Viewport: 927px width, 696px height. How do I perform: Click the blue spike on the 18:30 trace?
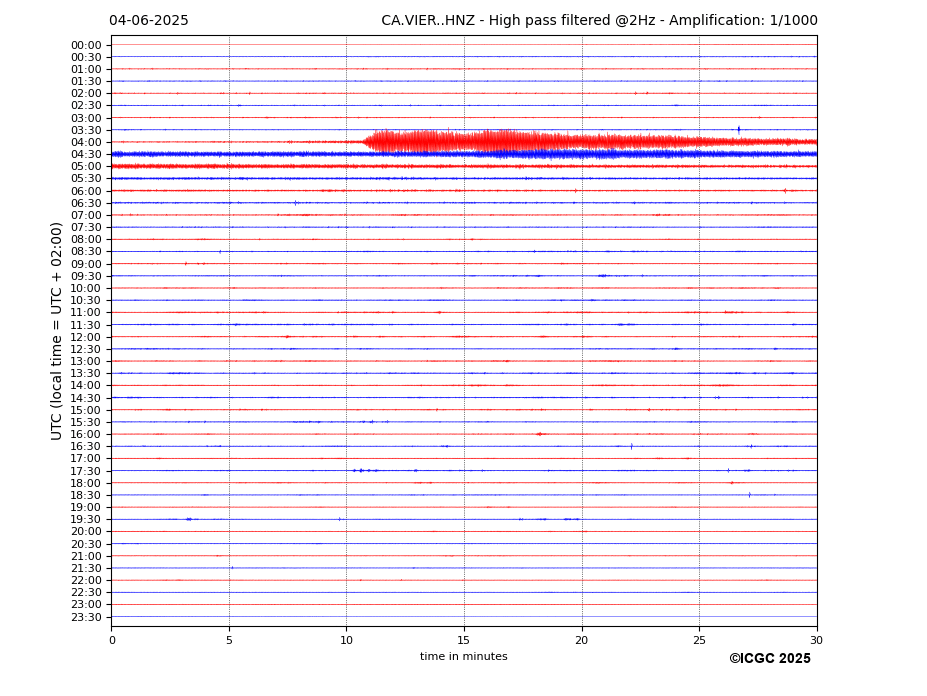coord(750,495)
